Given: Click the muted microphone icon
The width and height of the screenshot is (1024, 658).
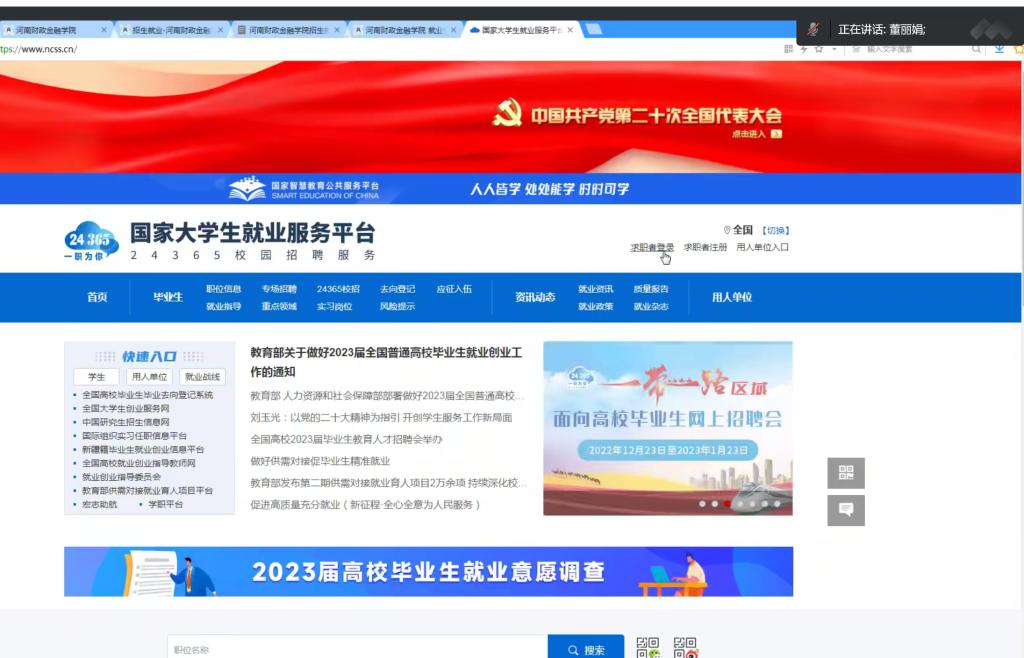Looking at the screenshot, I should pyautogui.click(x=813, y=29).
